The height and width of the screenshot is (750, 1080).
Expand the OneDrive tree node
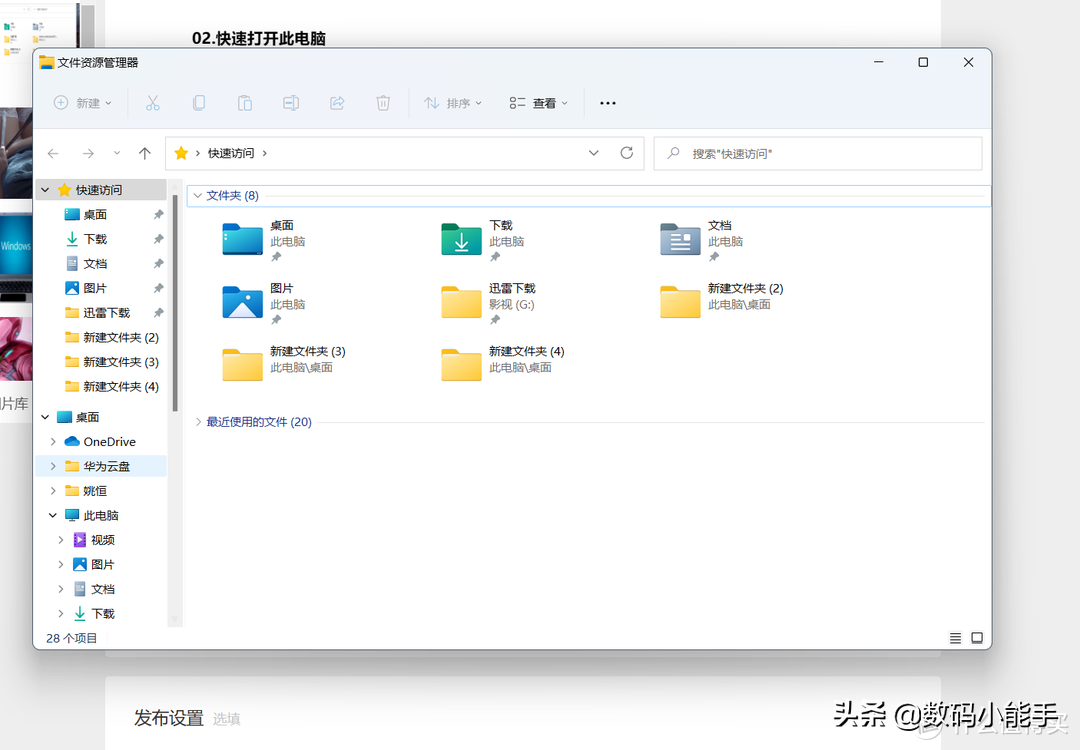click(53, 441)
